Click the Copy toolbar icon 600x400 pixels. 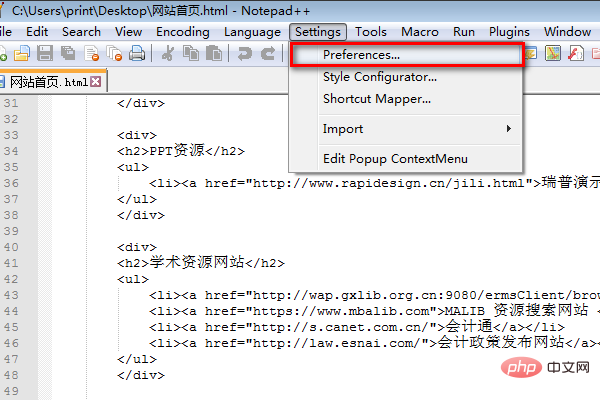click(x=191, y=53)
